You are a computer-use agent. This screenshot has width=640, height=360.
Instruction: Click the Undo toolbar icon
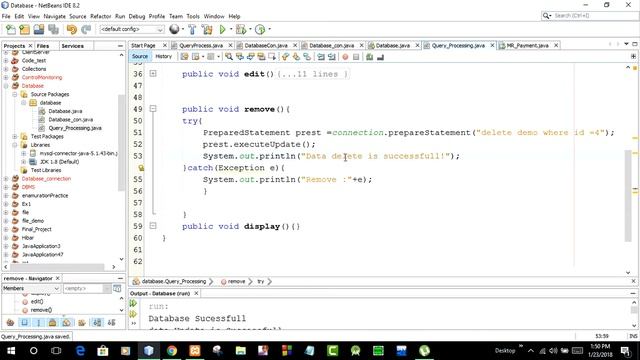pyautogui.click(x=72, y=29)
